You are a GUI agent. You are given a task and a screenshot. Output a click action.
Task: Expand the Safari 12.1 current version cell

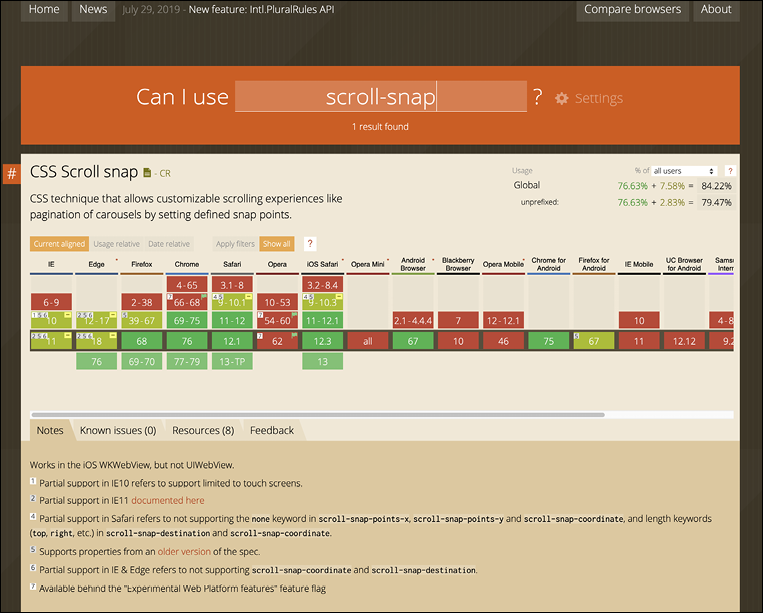point(231,341)
